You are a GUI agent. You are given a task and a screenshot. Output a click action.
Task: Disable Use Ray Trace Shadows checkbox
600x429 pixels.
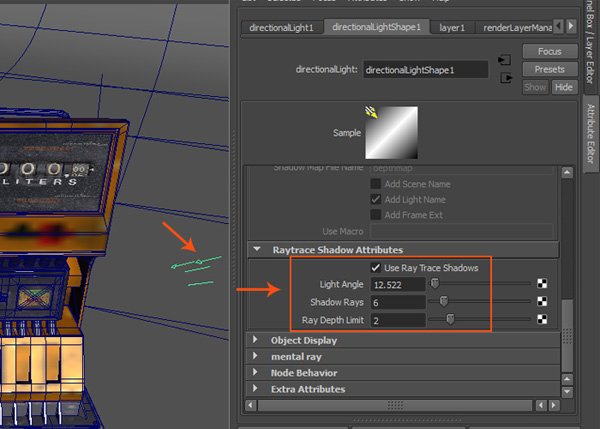(376, 268)
